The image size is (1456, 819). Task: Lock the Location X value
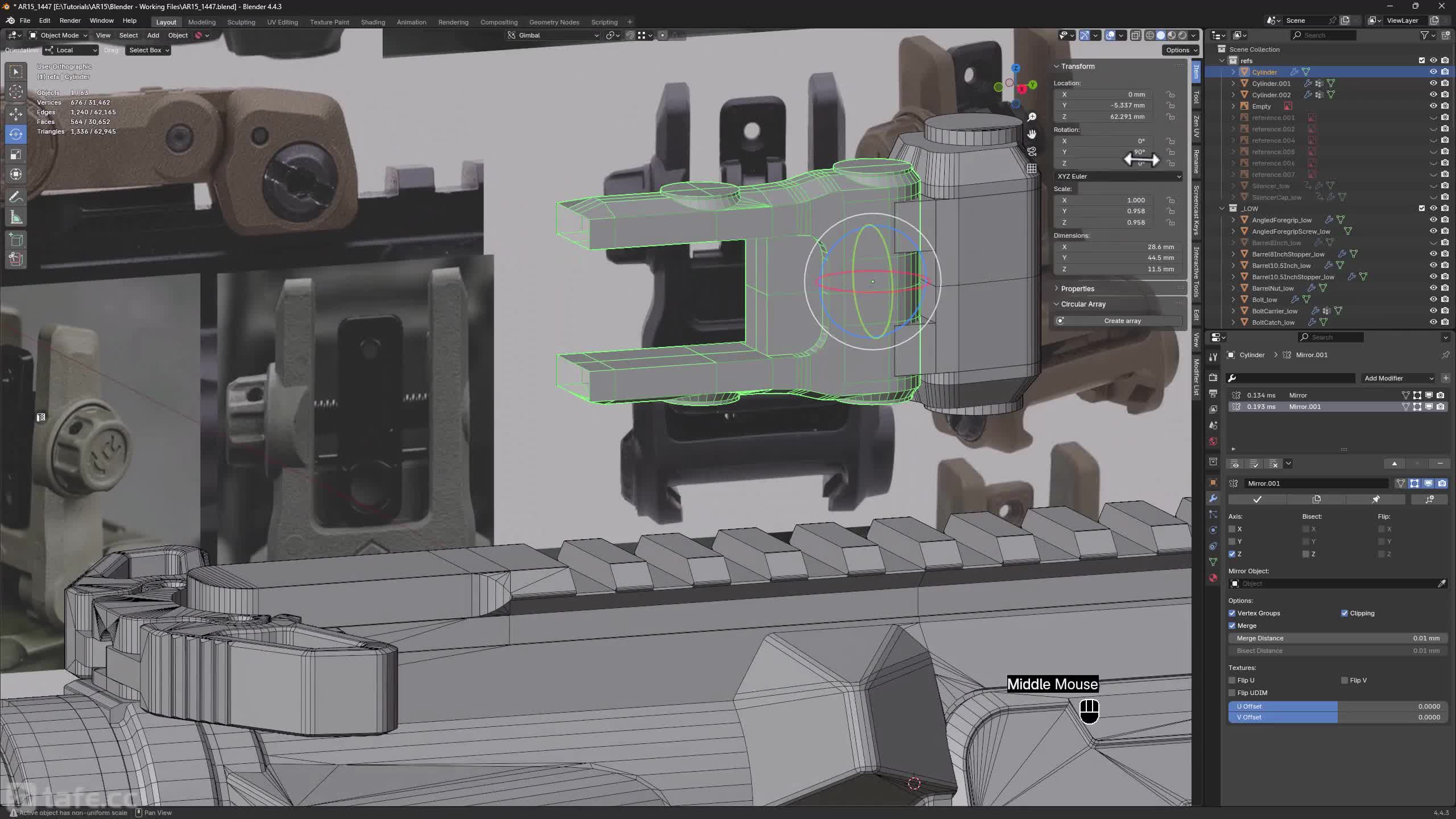click(x=1170, y=94)
